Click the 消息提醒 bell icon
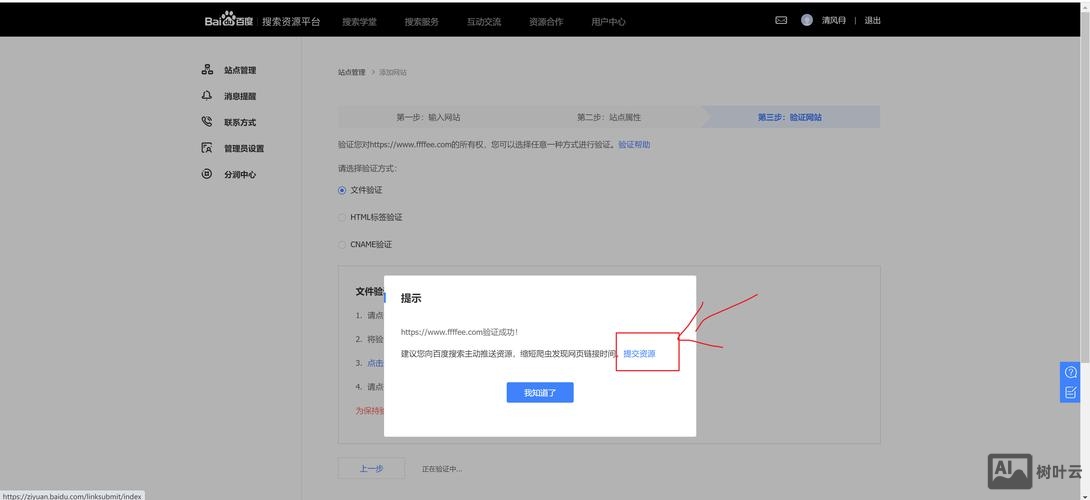 (206, 96)
